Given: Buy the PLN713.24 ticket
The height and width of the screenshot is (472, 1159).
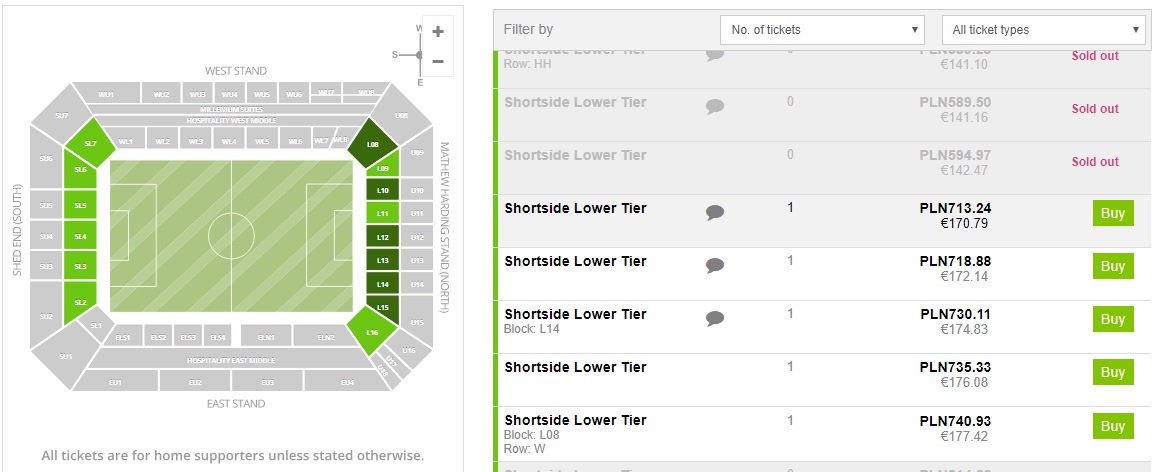Looking at the screenshot, I should pyautogui.click(x=1112, y=213).
